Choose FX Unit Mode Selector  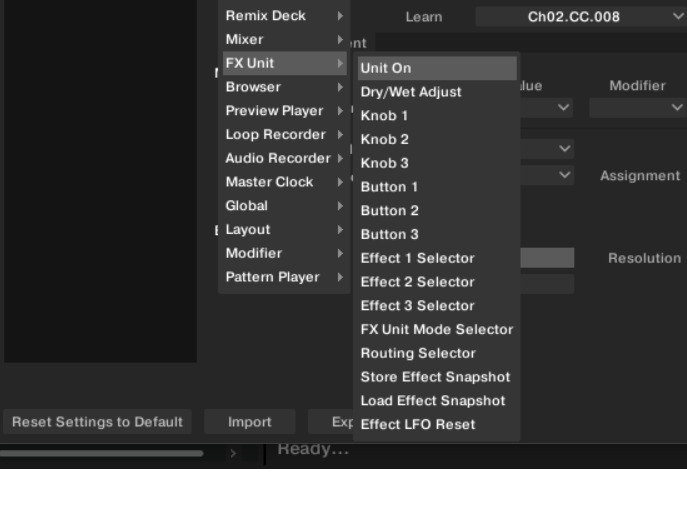coord(437,329)
